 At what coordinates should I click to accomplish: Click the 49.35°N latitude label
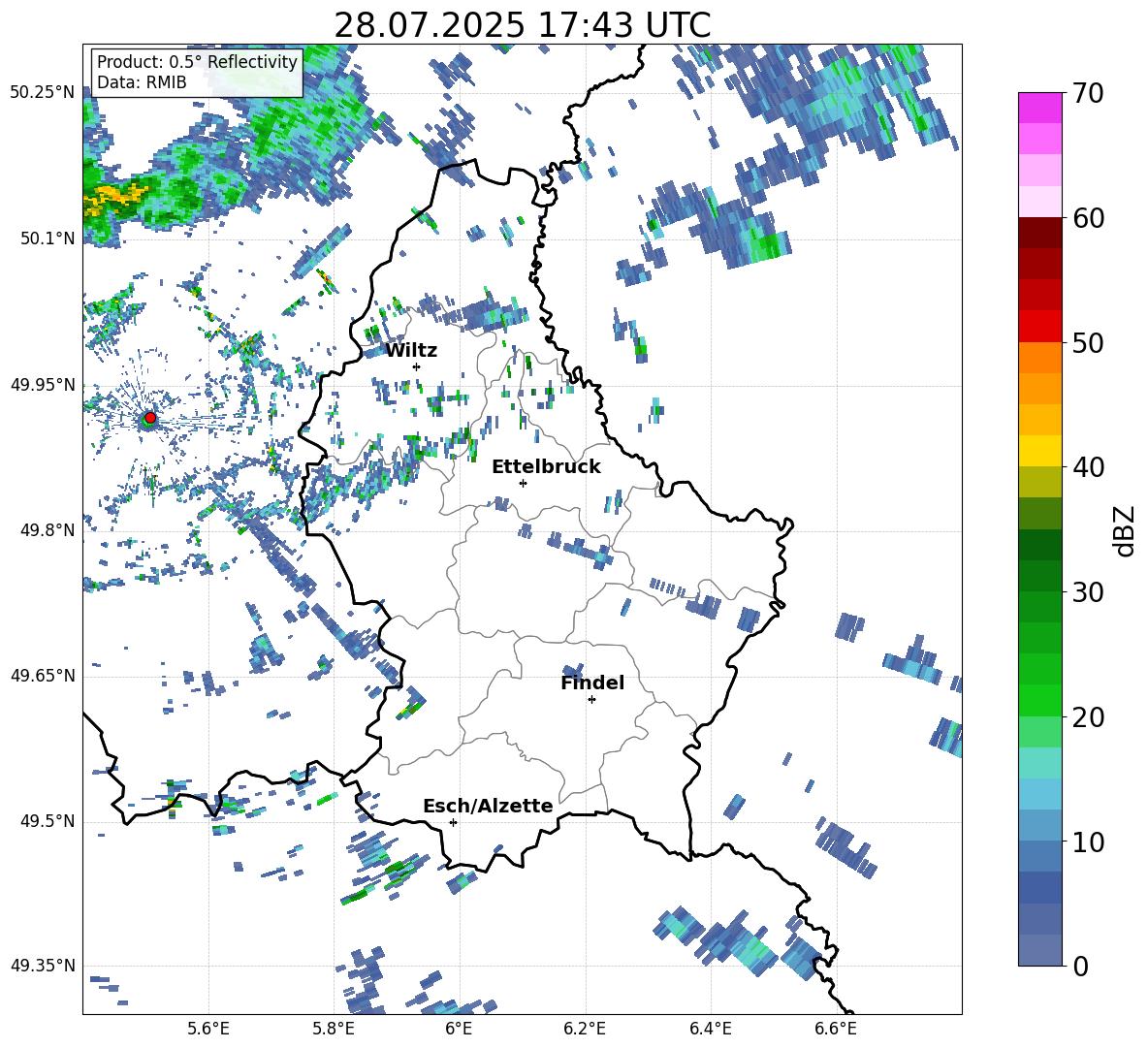pos(43,966)
